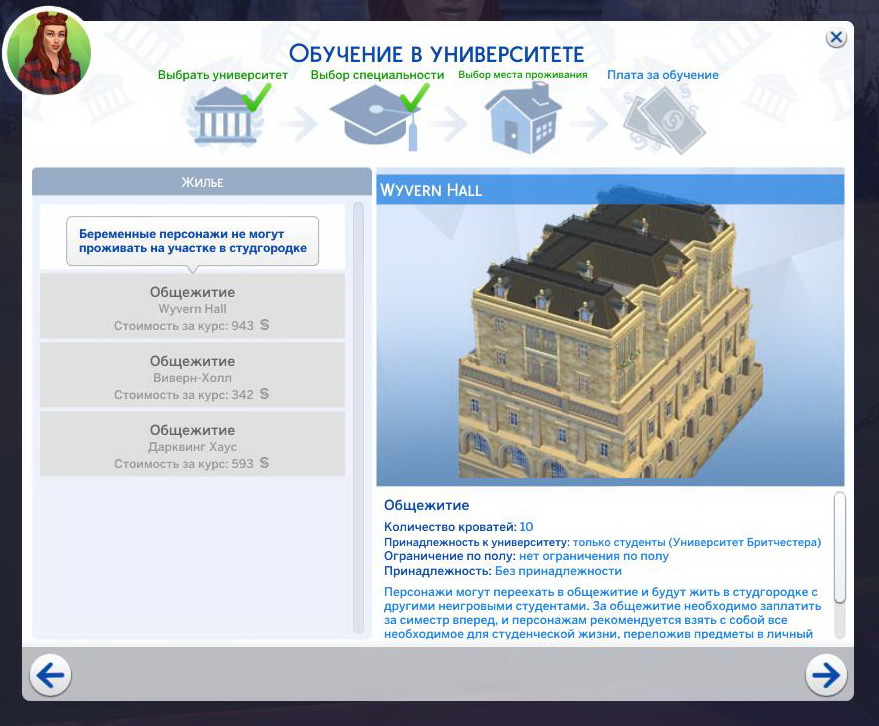Click the Общежитие heading in details panel

pos(427,505)
